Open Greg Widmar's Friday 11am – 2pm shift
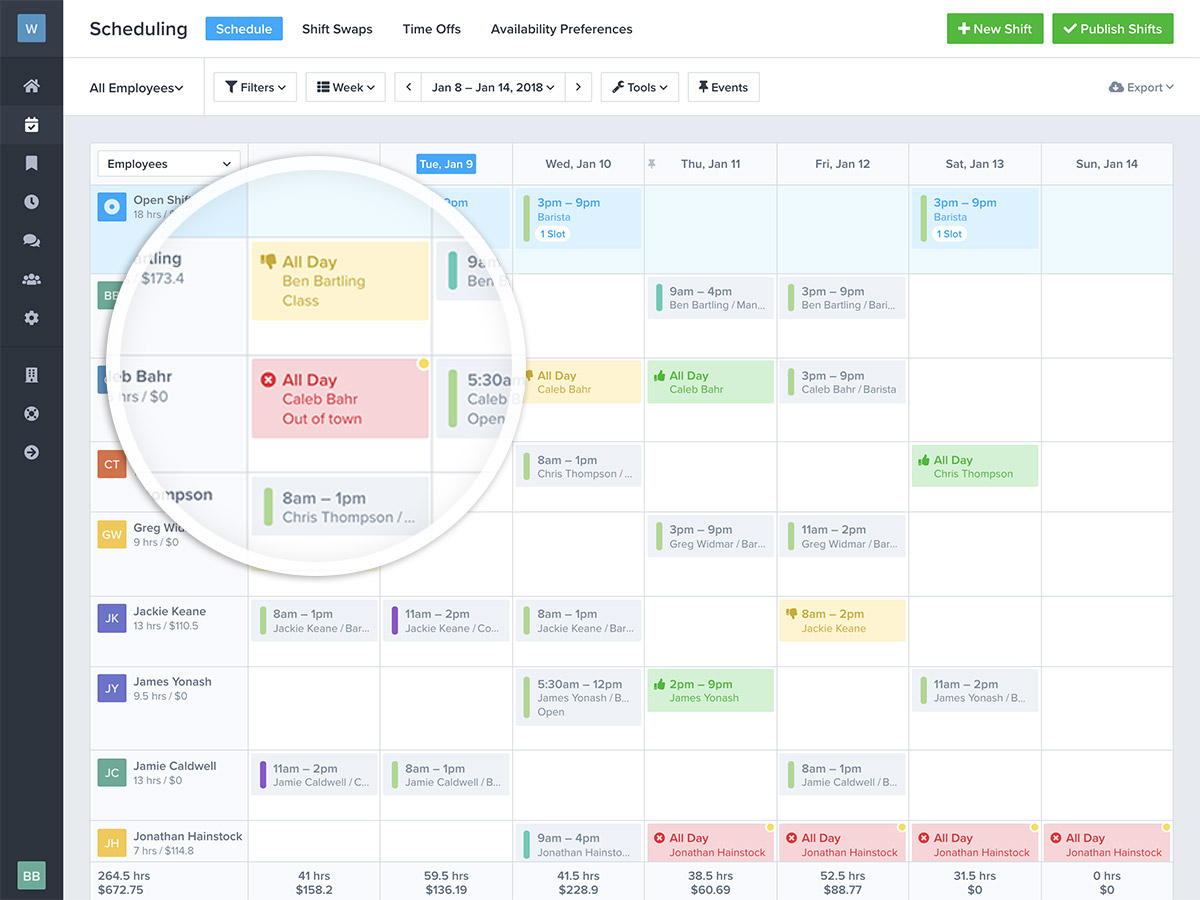1200x900 pixels. (842, 536)
